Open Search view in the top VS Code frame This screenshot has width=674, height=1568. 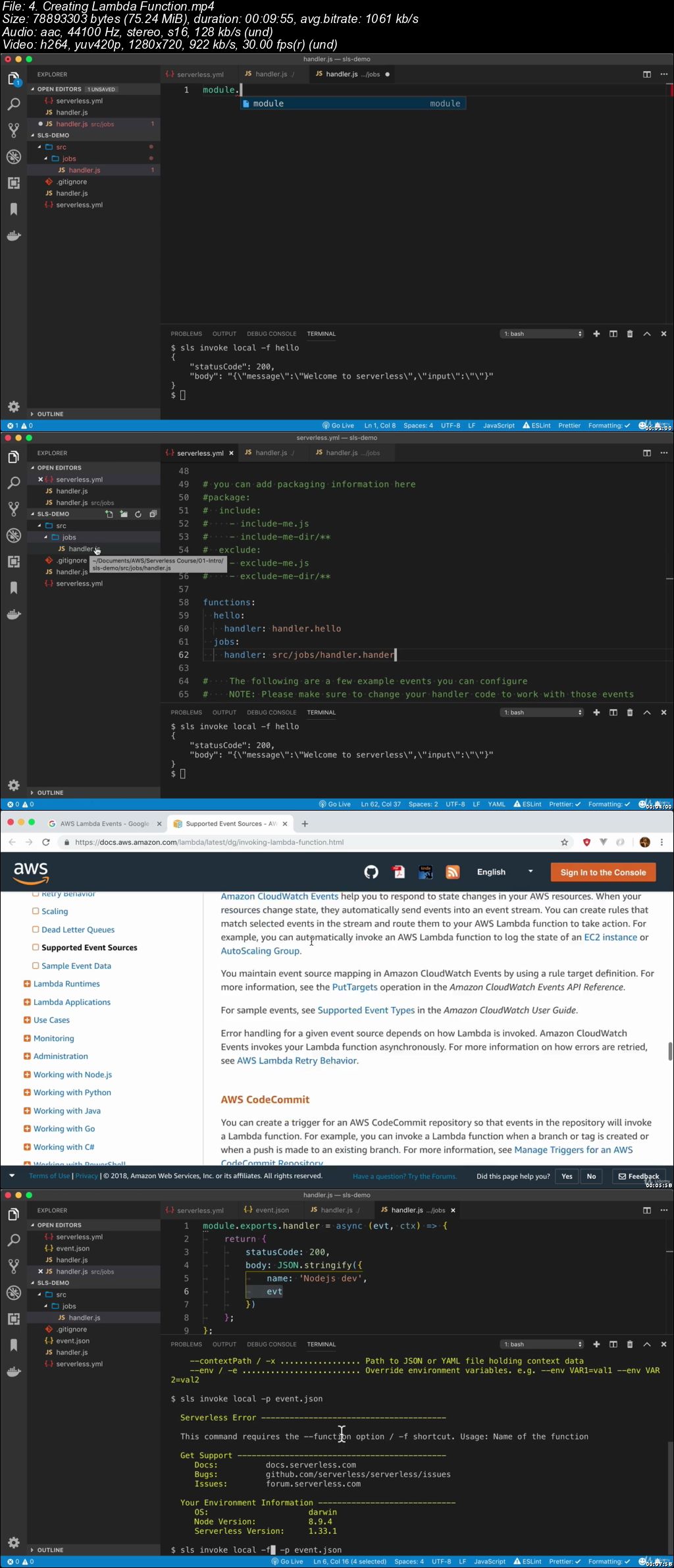13,105
